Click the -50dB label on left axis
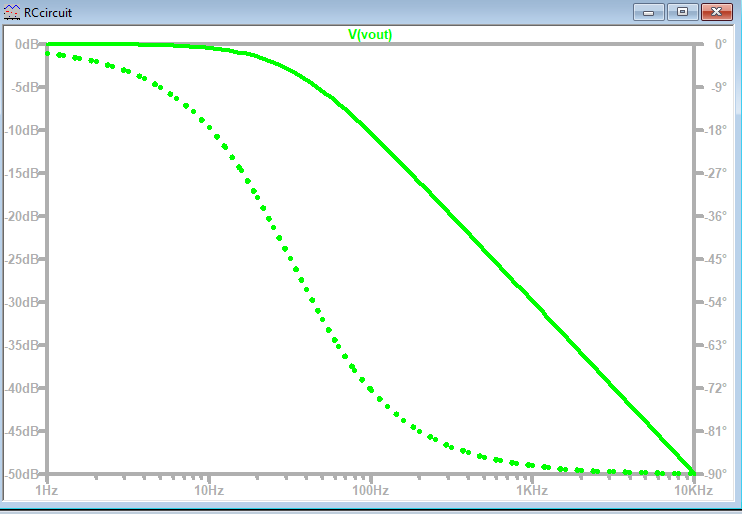Viewport: 742px width, 514px height. pos(23,474)
